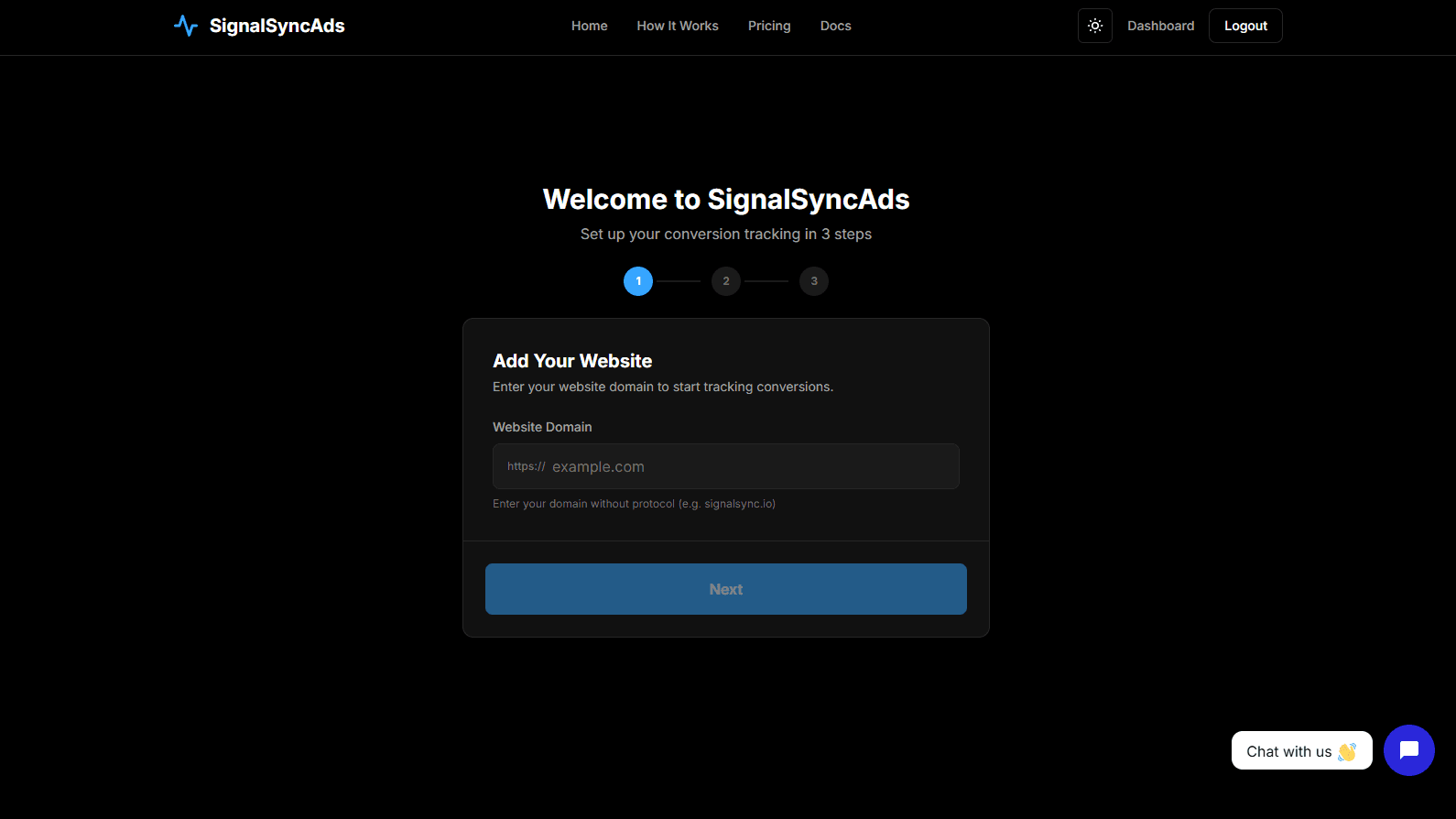Click the 'Add Your Website' heading
Viewport: 1456px width, 819px height.
pos(572,361)
